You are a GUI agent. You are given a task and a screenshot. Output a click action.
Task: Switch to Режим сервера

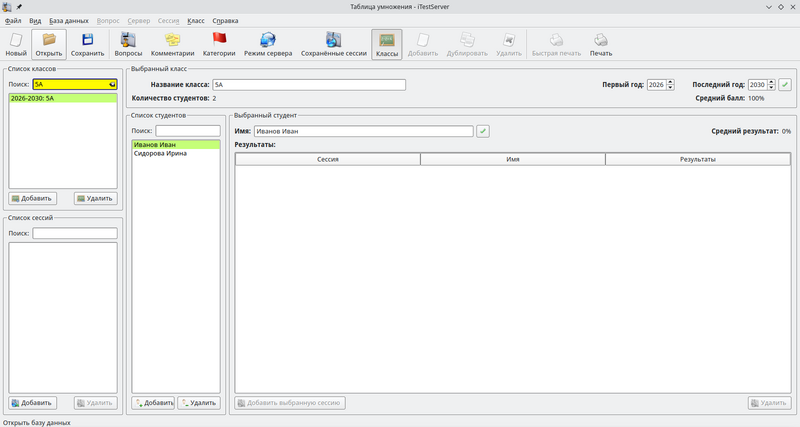click(x=268, y=44)
